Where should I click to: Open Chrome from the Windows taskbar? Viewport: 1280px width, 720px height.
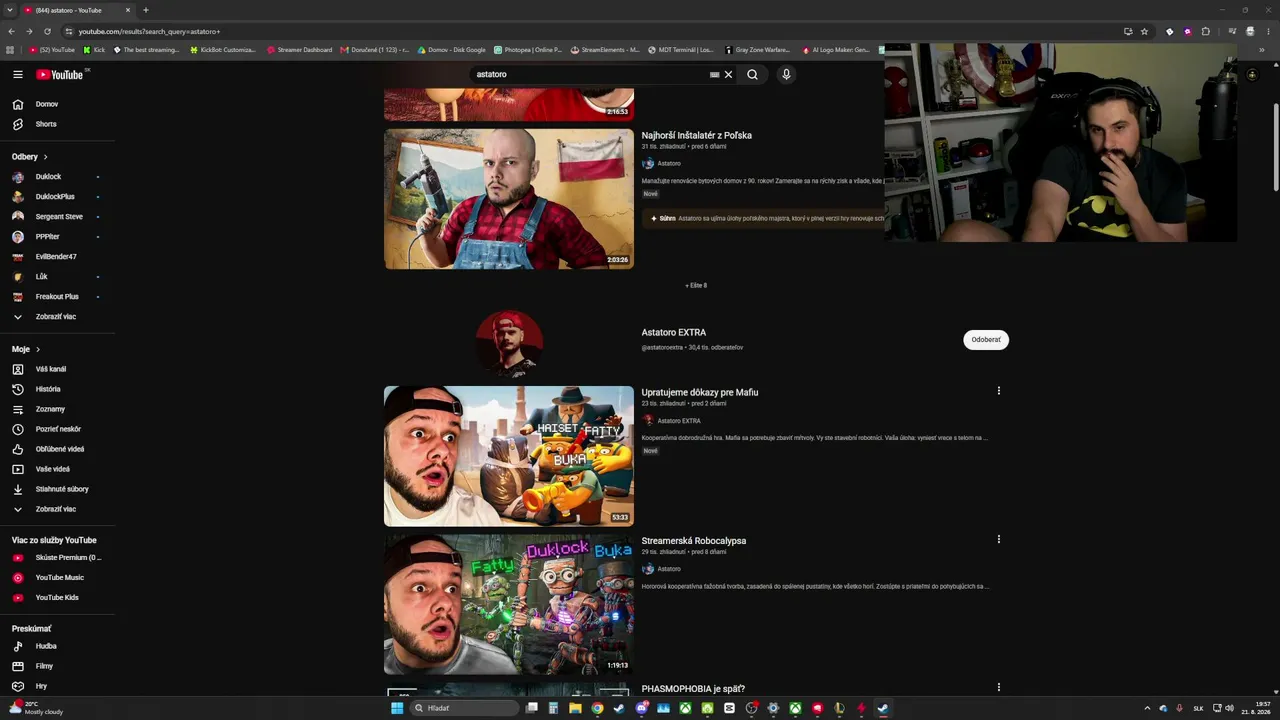(x=597, y=708)
